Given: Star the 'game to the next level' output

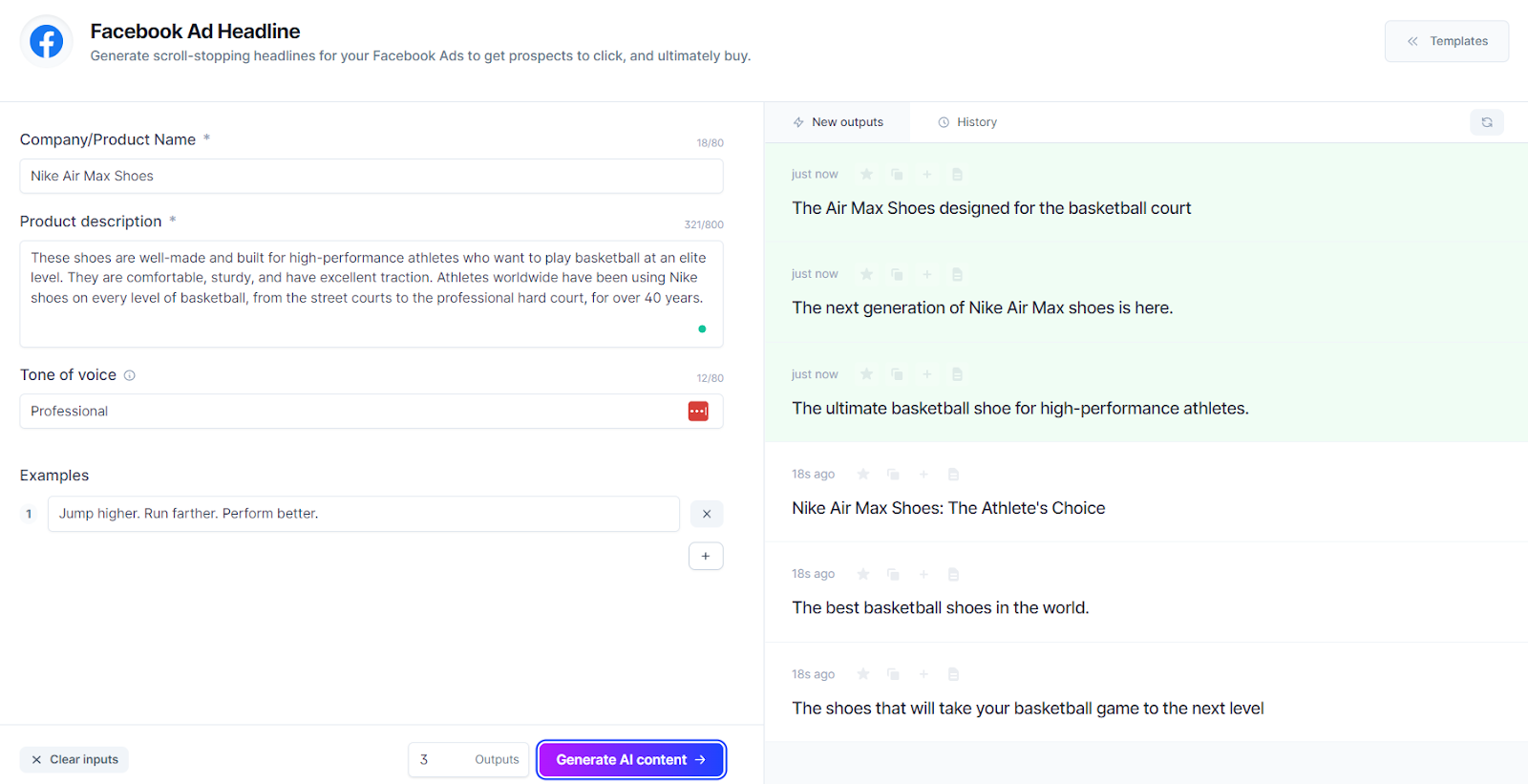Looking at the screenshot, I should tap(863, 674).
